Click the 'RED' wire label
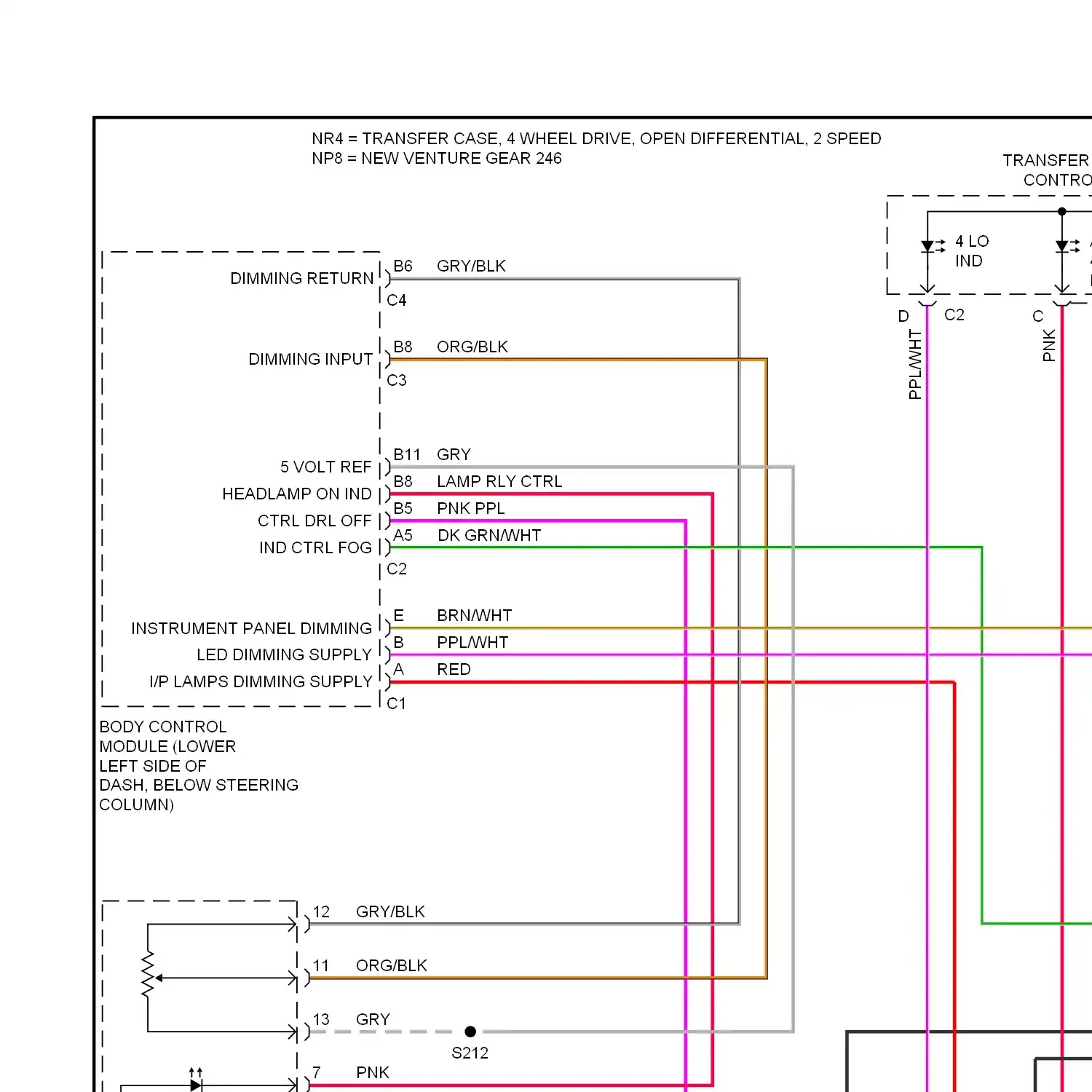Image resolution: width=1092 pixels, height=1092 pixels. [454, 669]
